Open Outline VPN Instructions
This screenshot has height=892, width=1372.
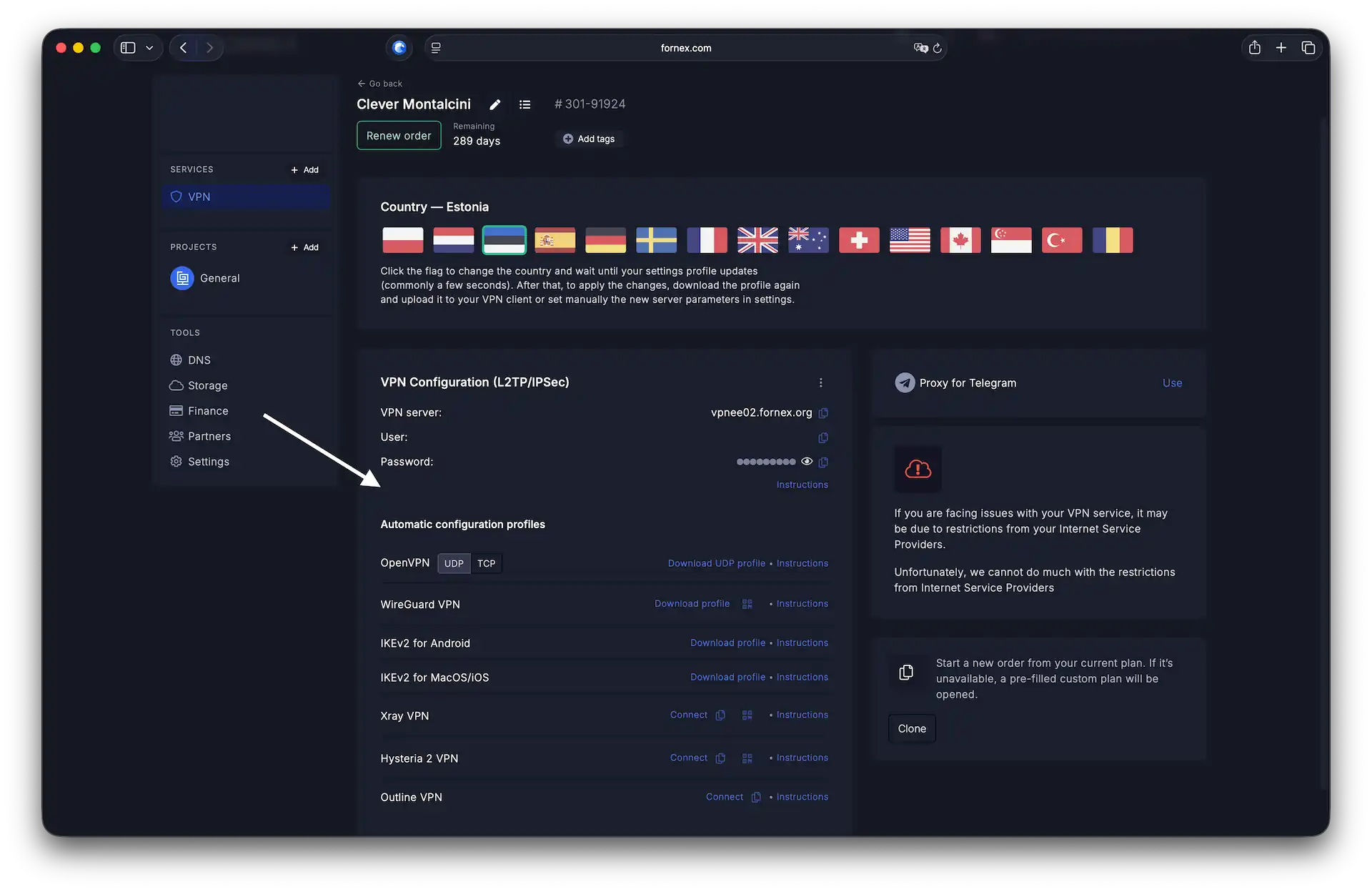click(x=802, y=798)
